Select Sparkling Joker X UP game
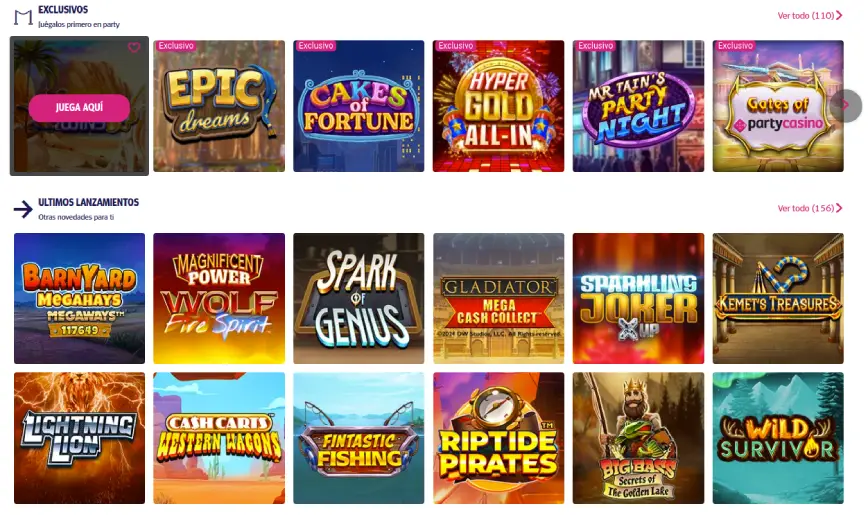The width and height of the screenshot is (868, 515). pyautogui.click(x=638, y=298)
